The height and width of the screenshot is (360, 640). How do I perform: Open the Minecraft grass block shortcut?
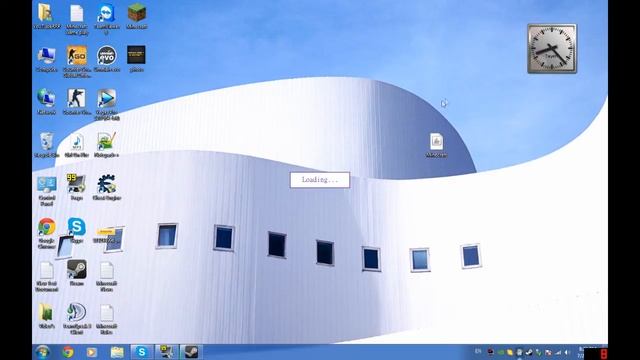coord(137,16)
